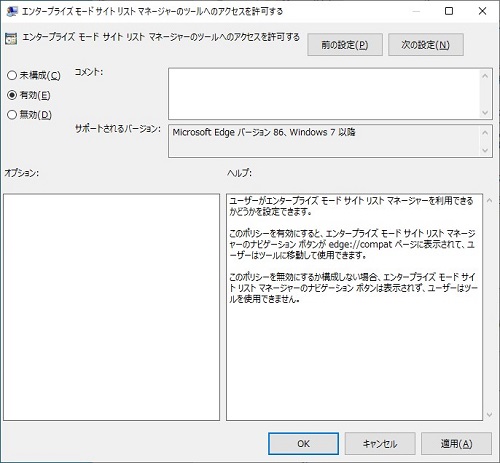
Task: Click supported version scroll up arrow
Action: (x=485, y=132)
